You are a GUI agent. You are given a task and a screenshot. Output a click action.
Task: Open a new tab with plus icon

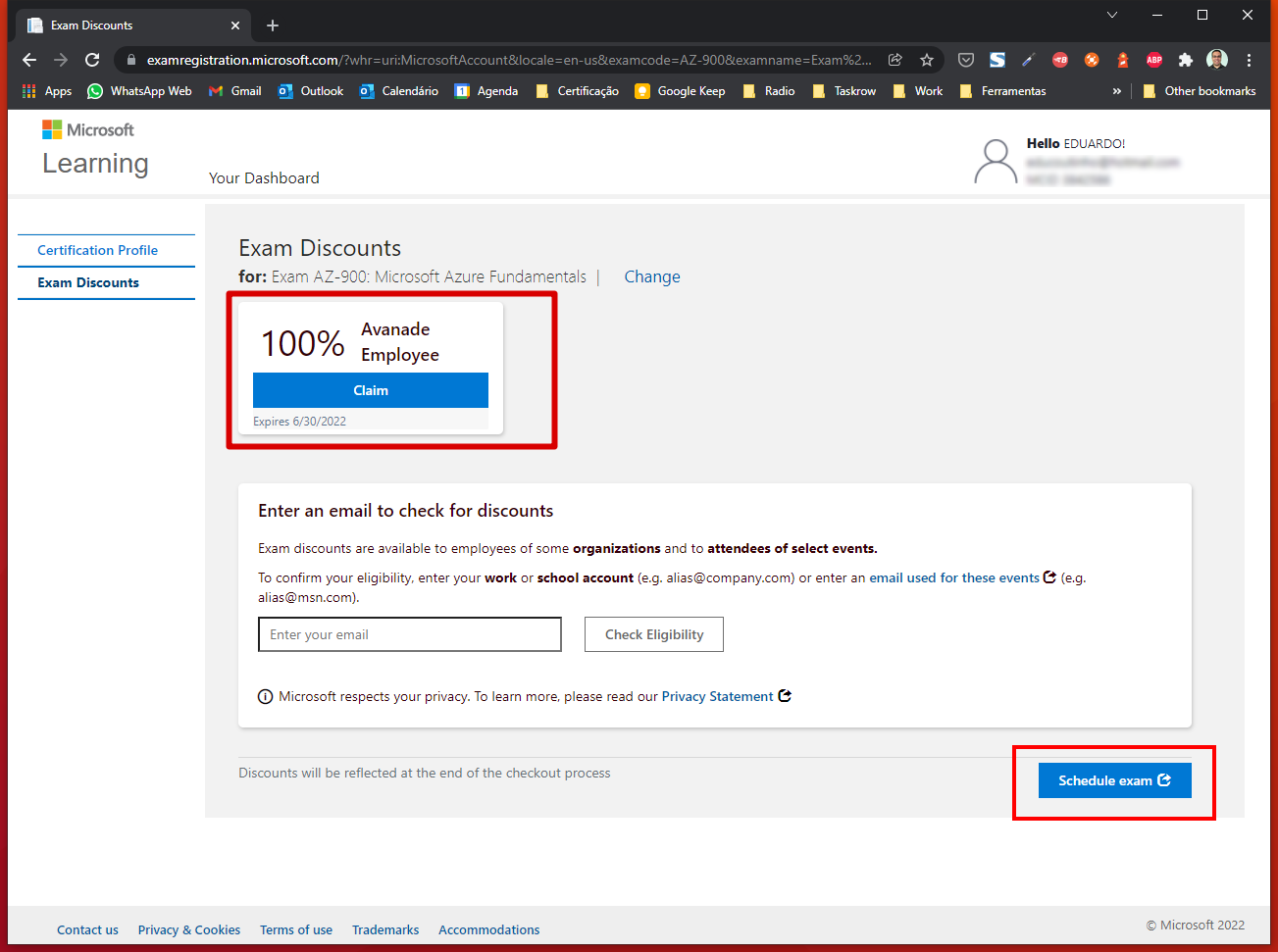tap(273, 25)
